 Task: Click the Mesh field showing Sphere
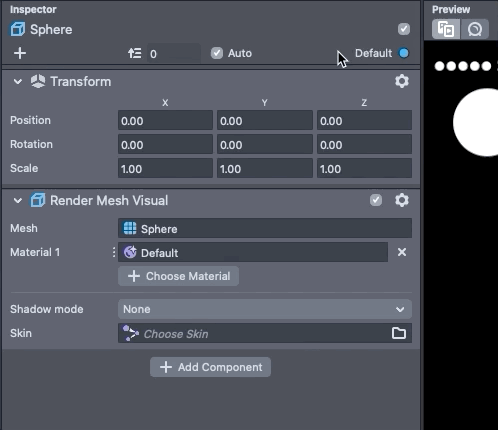click(x=265, y=228)
